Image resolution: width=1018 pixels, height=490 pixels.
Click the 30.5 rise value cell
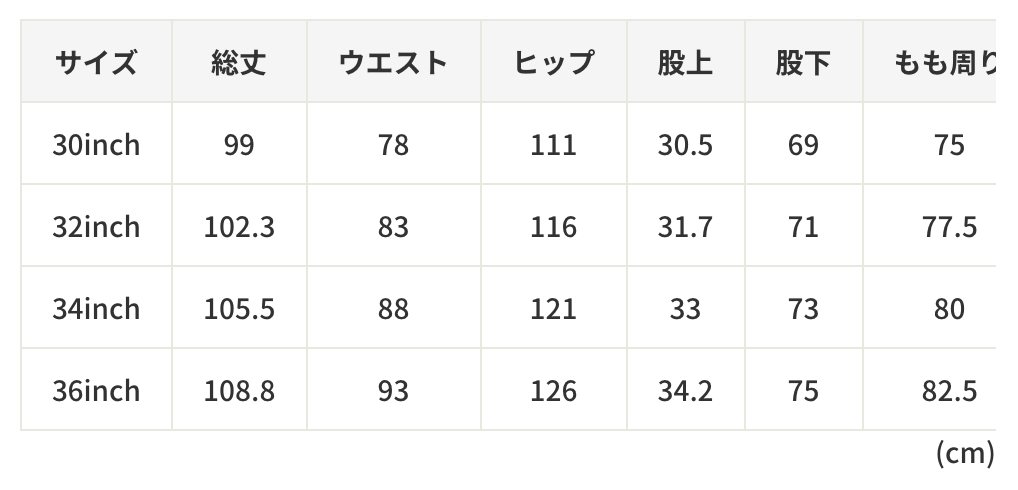coord(685,145)
